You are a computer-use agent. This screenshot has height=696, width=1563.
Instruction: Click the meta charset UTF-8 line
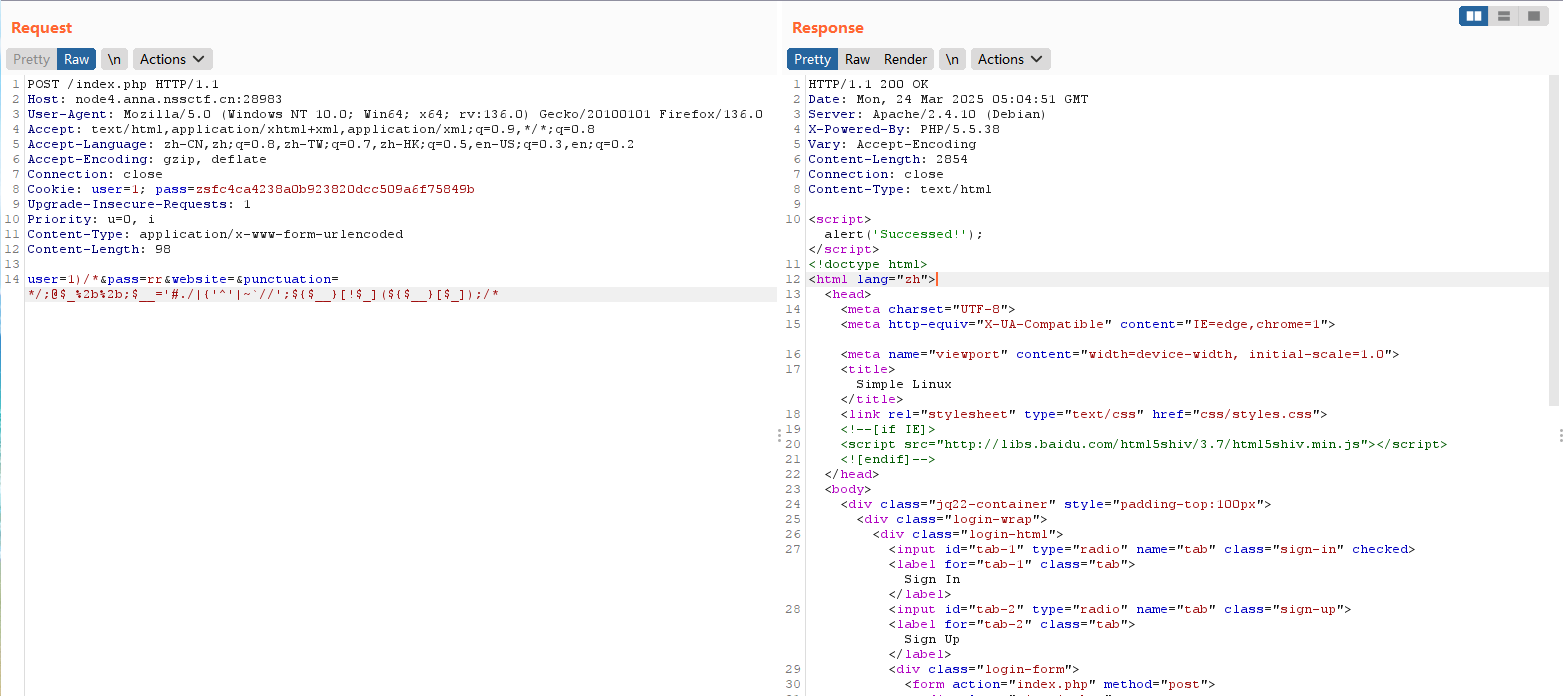(x=928, y=309)
